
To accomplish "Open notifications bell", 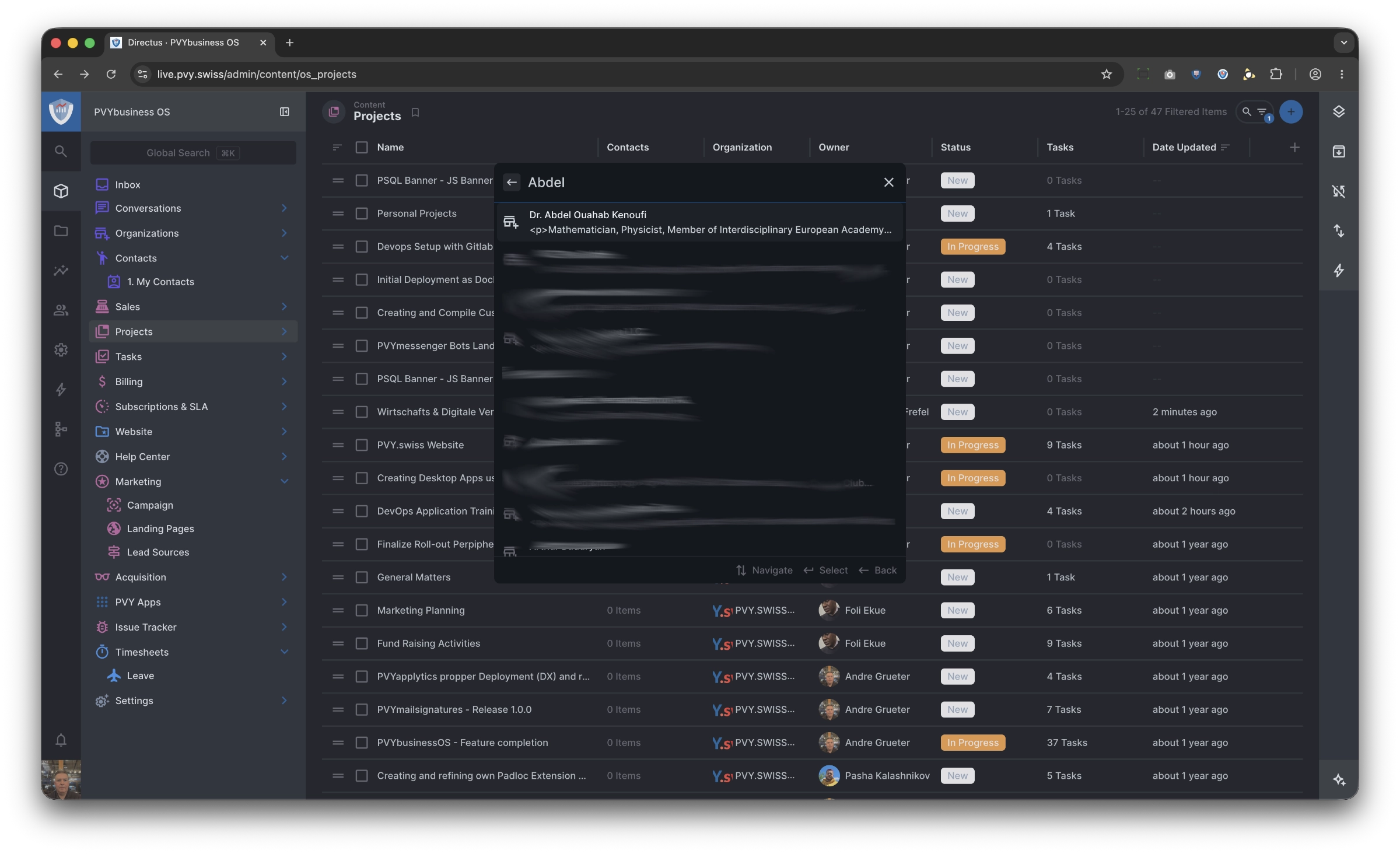I will point(61,740).
